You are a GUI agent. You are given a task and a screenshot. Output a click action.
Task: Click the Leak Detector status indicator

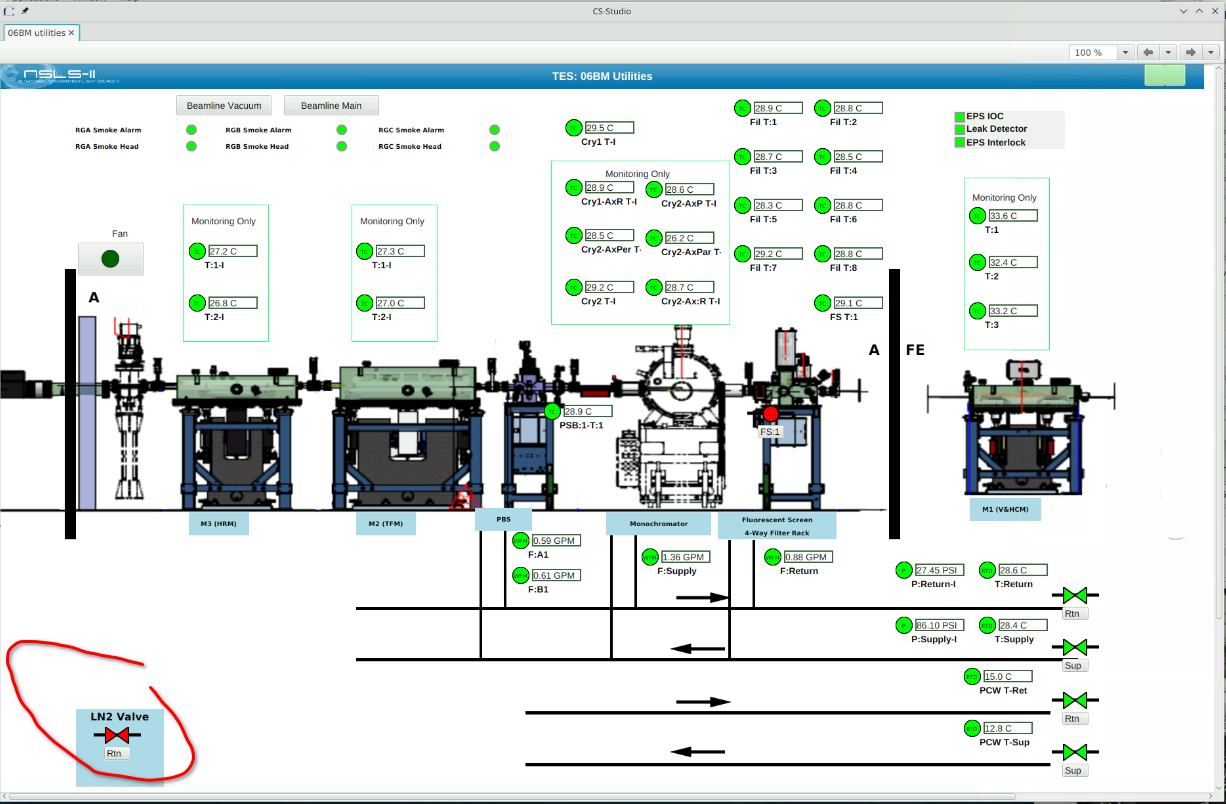(x=960, y=130)
